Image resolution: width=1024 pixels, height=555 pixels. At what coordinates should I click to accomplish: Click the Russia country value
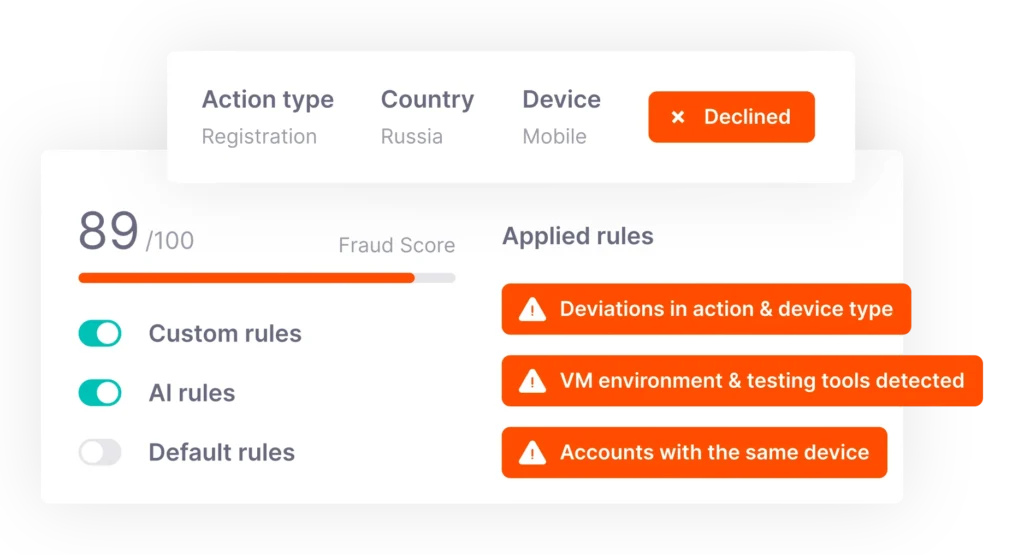point(411,137)
